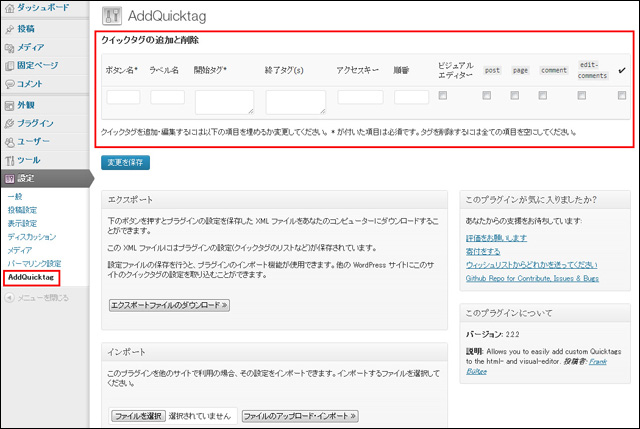Click the メディア icon in the sidebar
The height and width of the screenshot is (429, 640).
[x=10, y=48]
